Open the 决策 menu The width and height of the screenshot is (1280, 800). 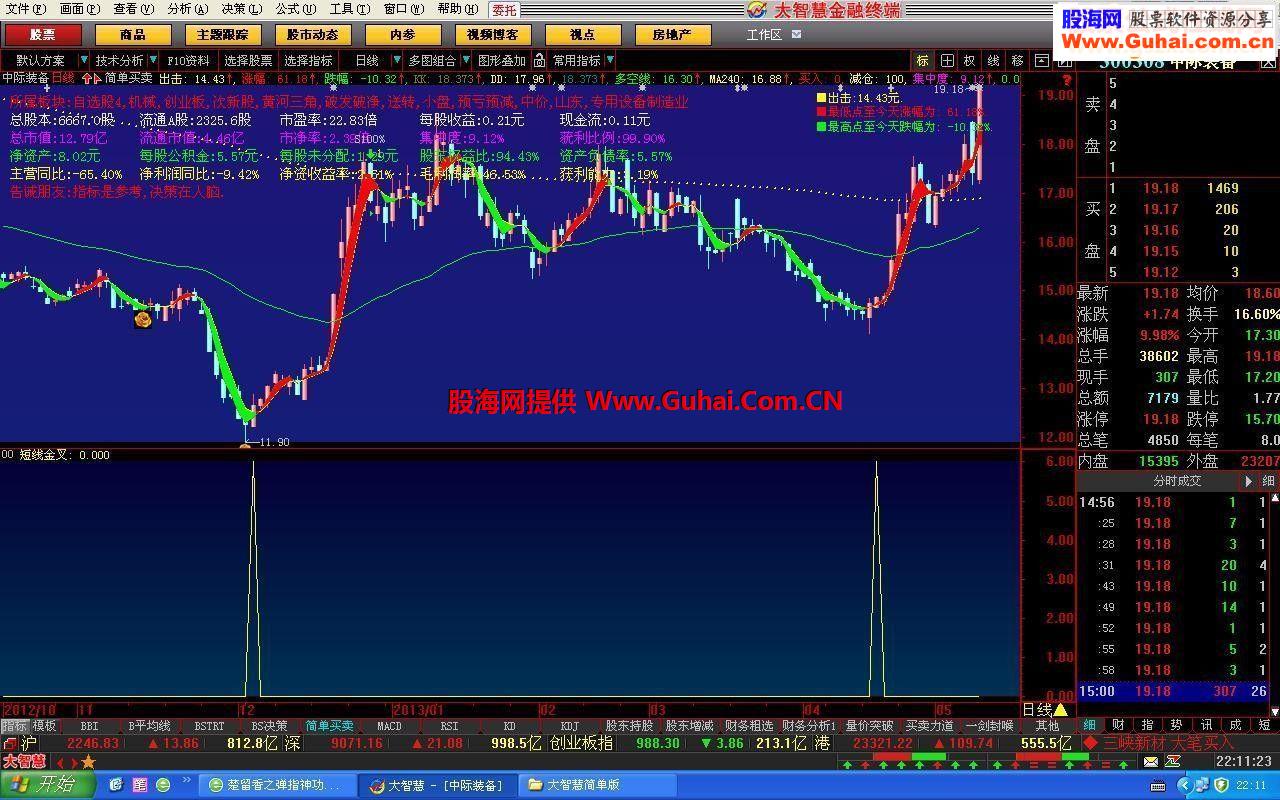[x=241, y=9]
